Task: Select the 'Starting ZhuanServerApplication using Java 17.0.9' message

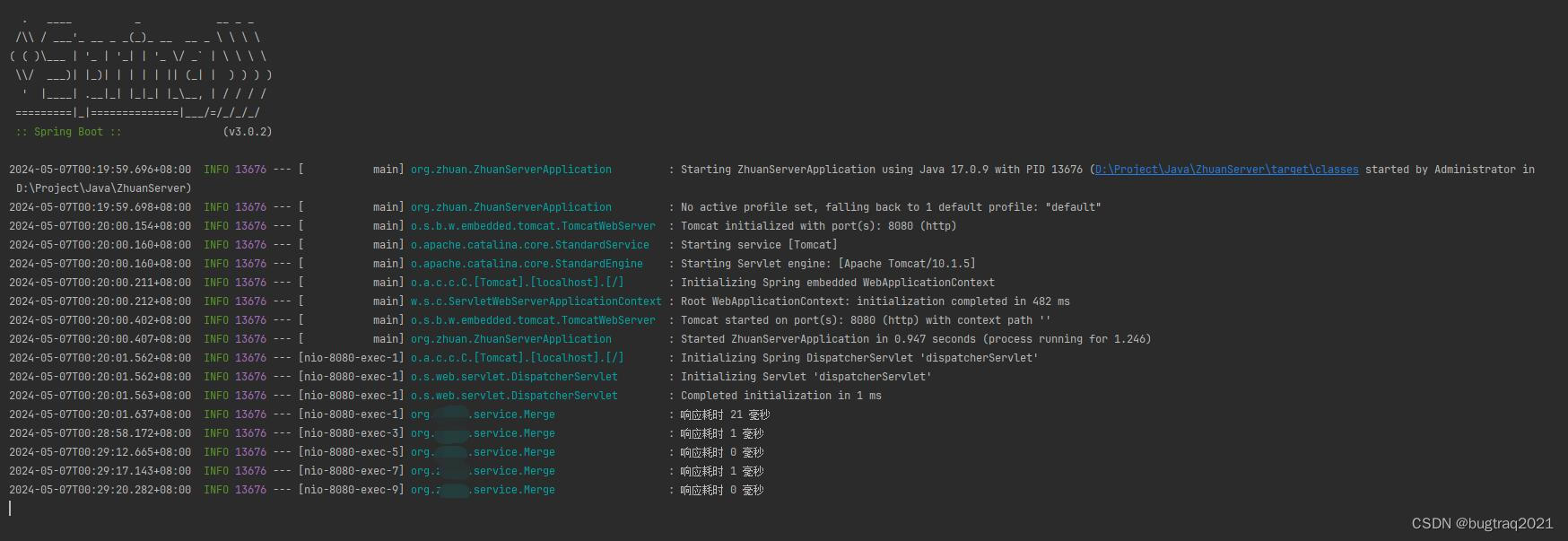Action: (x=882, y=170)
